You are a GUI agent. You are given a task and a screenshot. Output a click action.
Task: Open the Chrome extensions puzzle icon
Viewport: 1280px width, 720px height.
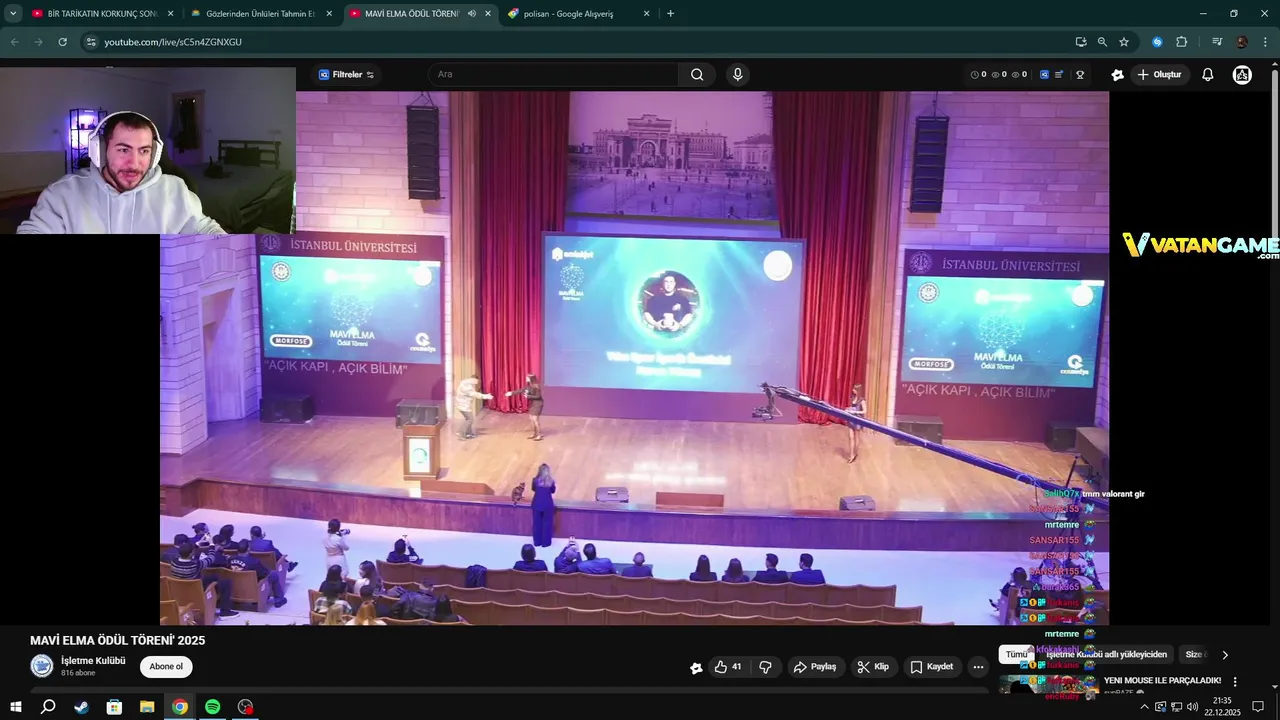pos(1181,42)
